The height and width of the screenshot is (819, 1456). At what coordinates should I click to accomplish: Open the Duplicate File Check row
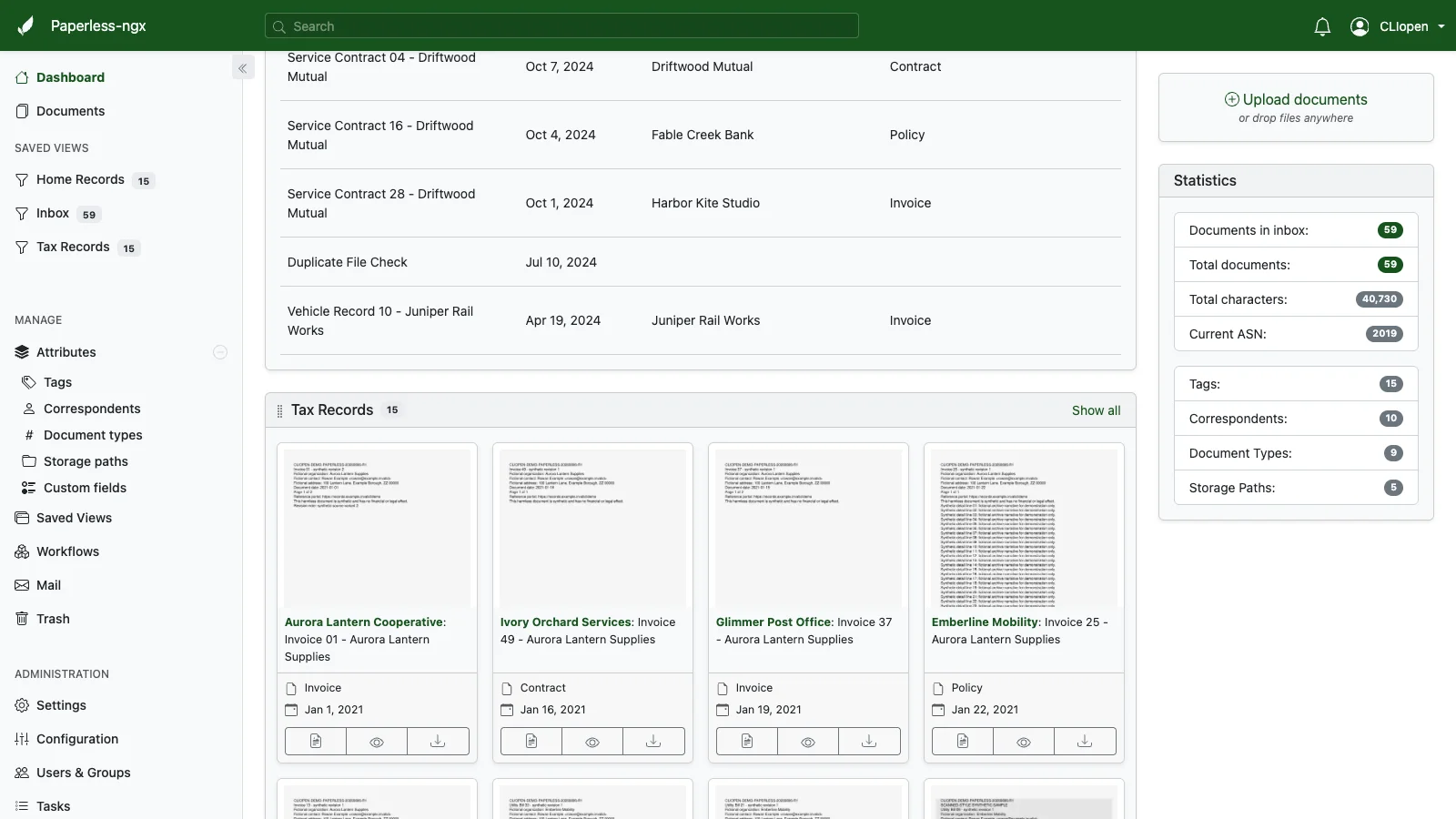tap(701, 262)
